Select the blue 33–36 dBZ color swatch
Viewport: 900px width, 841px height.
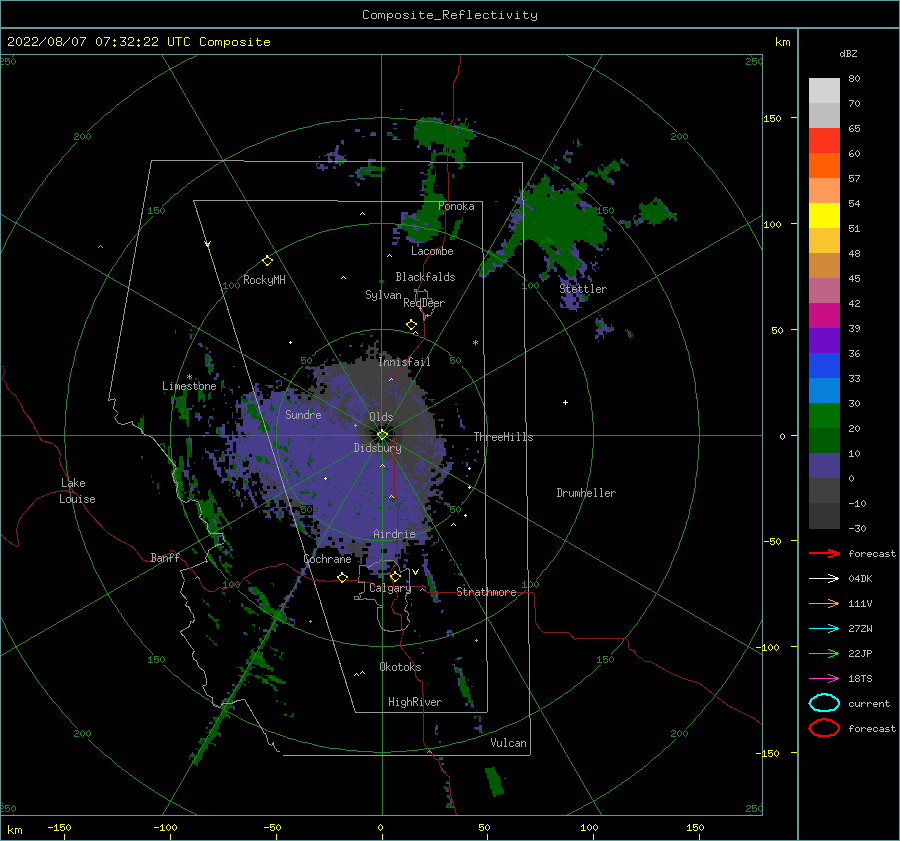tap(824, 366)
